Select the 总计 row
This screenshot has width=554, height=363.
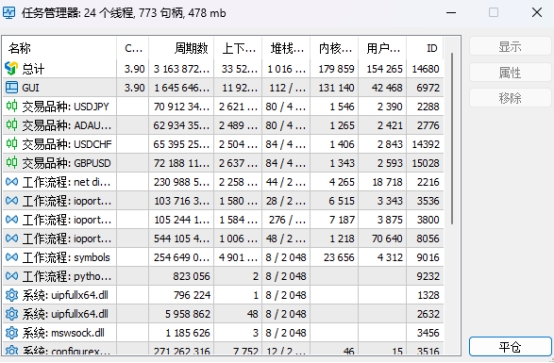(223, 69)
